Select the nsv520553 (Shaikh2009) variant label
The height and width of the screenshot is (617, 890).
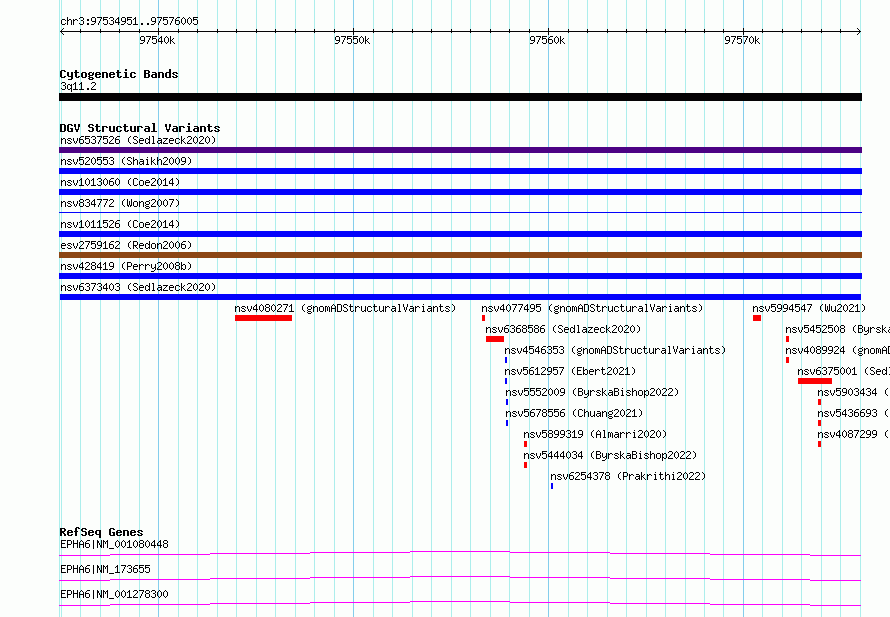pyautogui.click(x=126, y=161)
